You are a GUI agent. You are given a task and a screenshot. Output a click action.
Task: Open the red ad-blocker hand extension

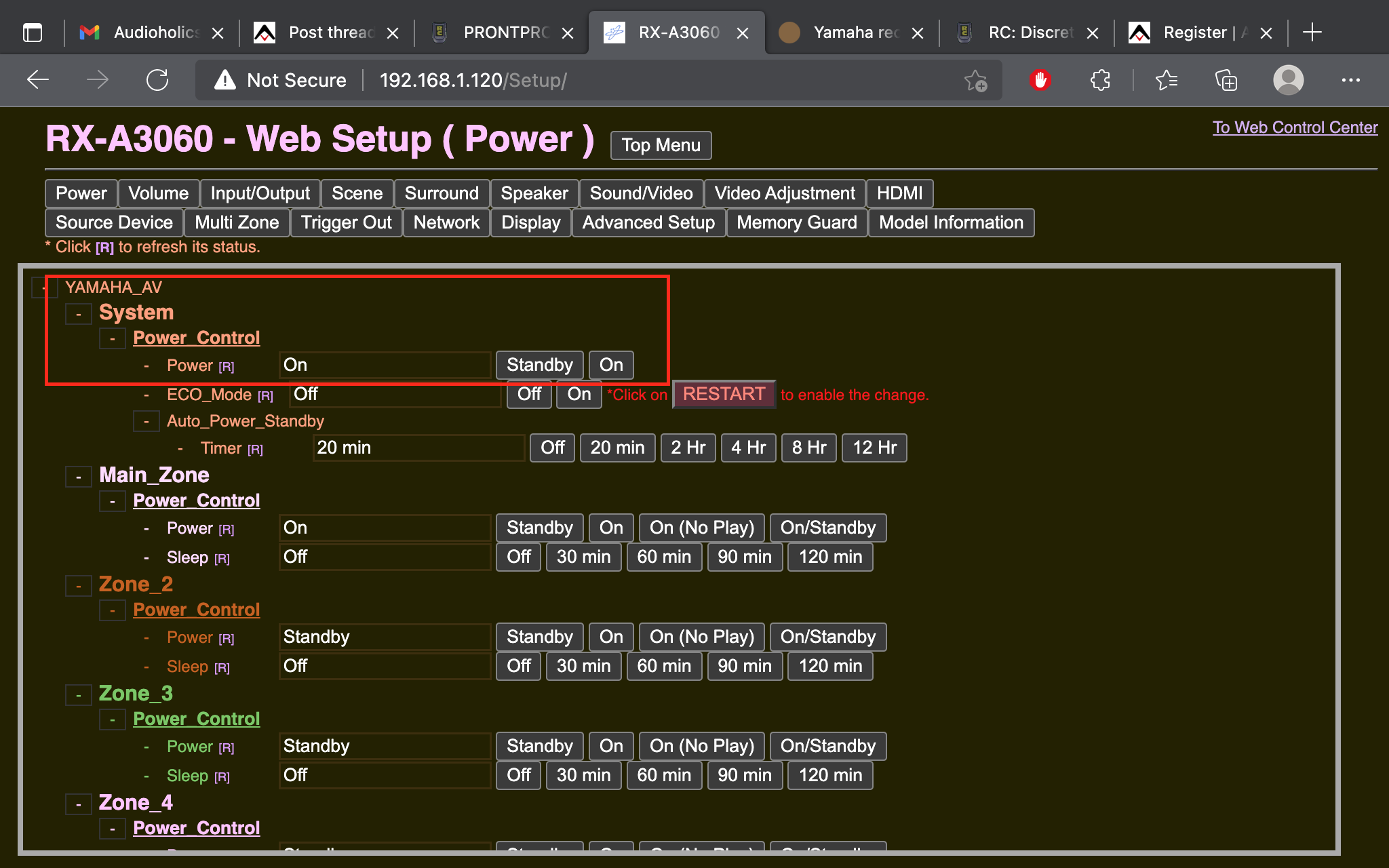1040,80
